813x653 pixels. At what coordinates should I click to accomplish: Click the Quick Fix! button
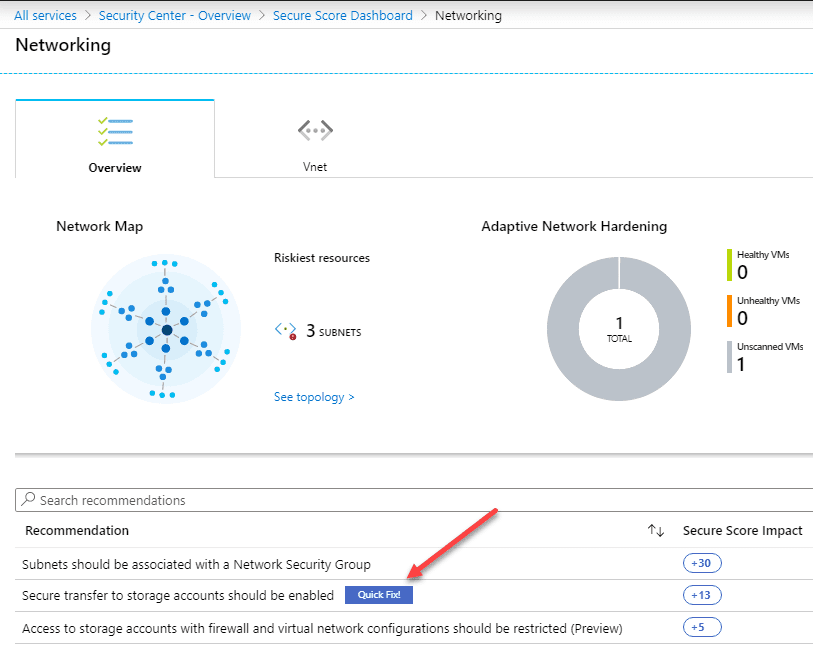point(378,594)
